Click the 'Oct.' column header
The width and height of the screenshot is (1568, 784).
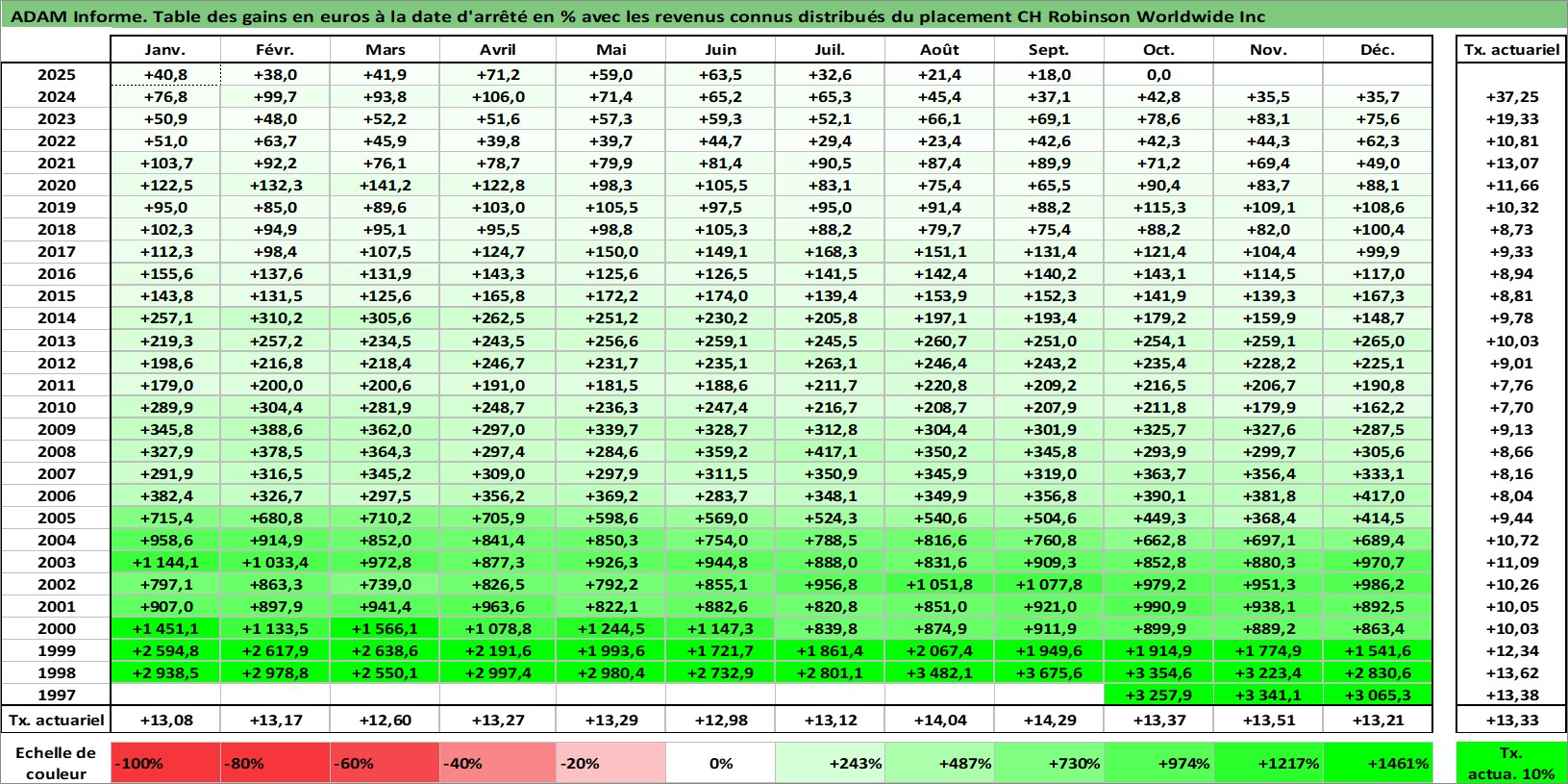tap(1158, 50)
